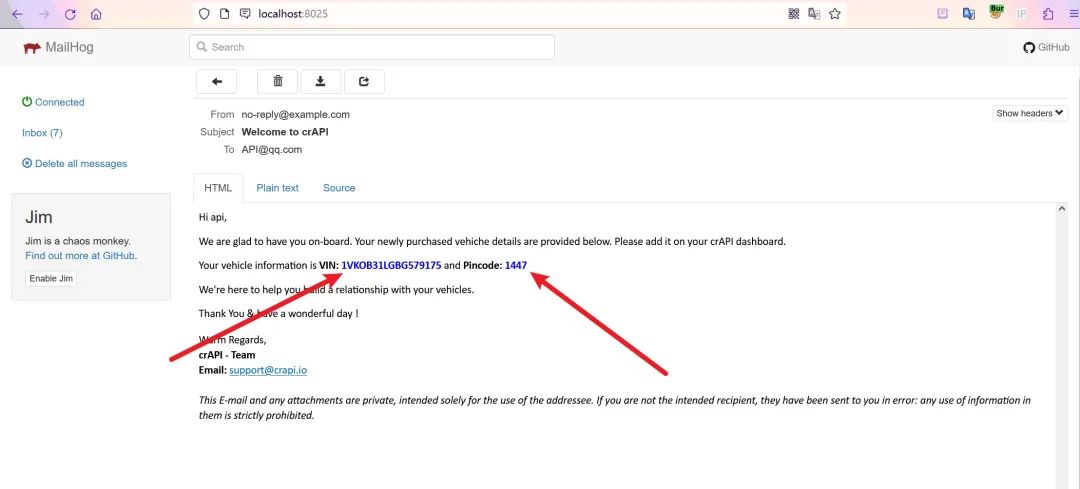Click the IP extension icon
The width and height of the screenshot is (1080, 489).
point(1021,14)
